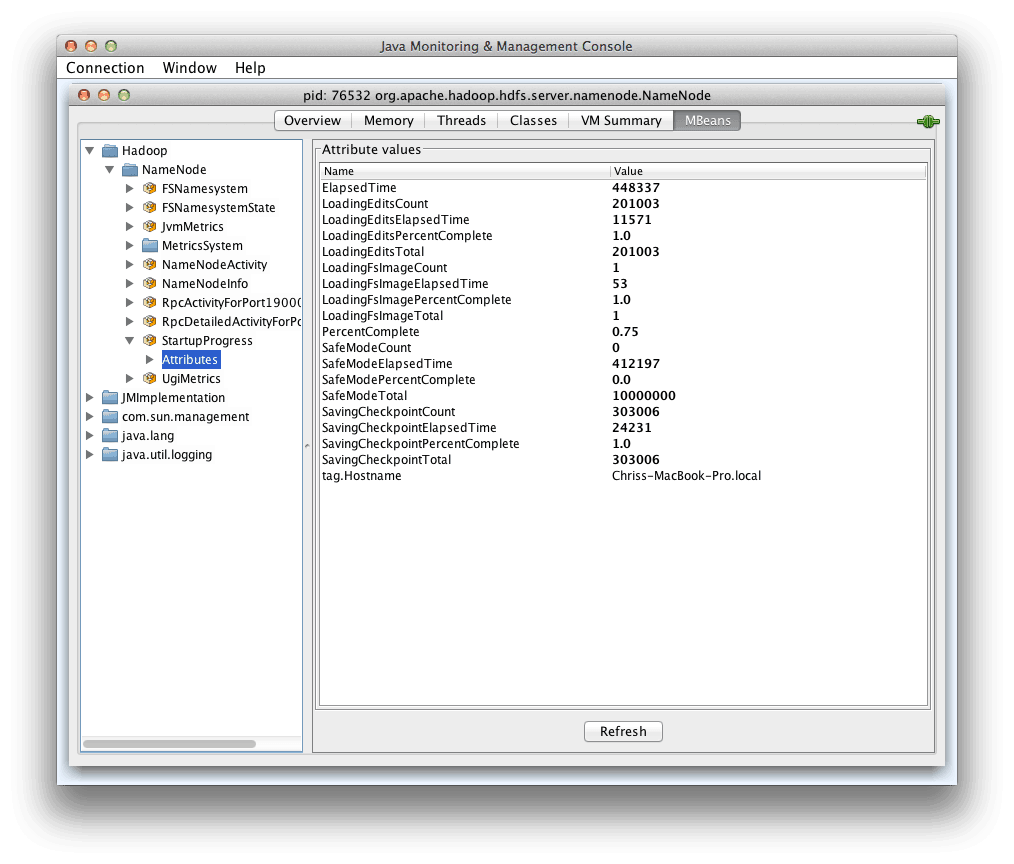Image resolution: width=1014 pixels, height=864 pixels.
Task: Click the SafeModeTotal value 10000000
Action: (643, 396)
